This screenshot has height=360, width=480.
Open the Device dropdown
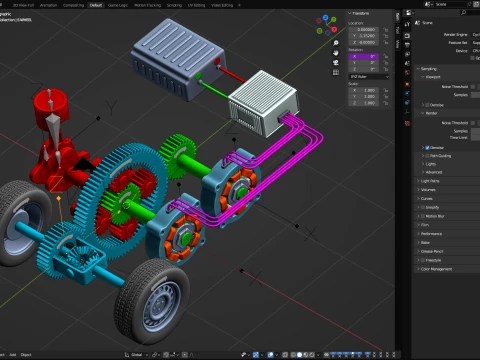click(476, 51)
